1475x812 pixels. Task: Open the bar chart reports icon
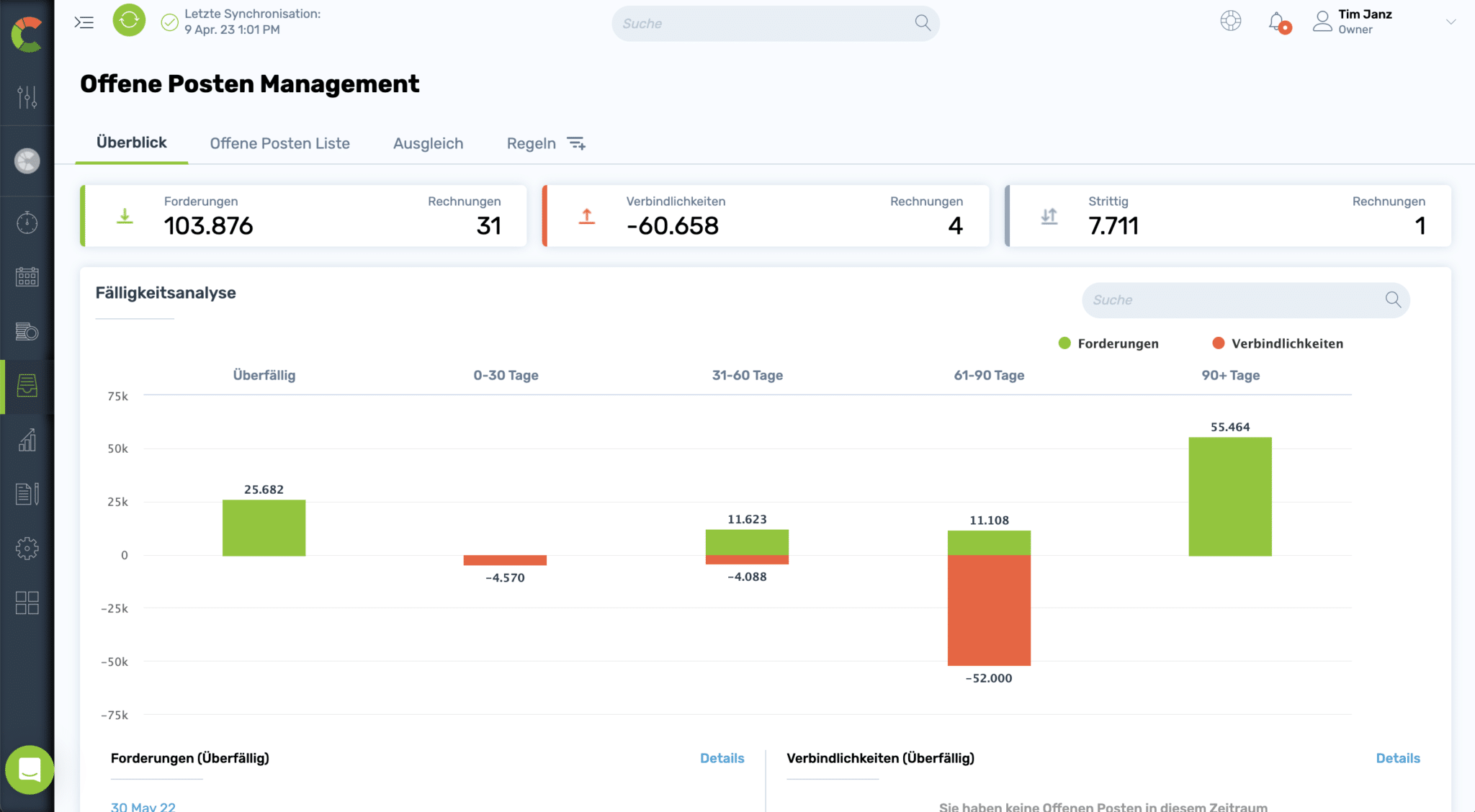[x=27, y=440]
